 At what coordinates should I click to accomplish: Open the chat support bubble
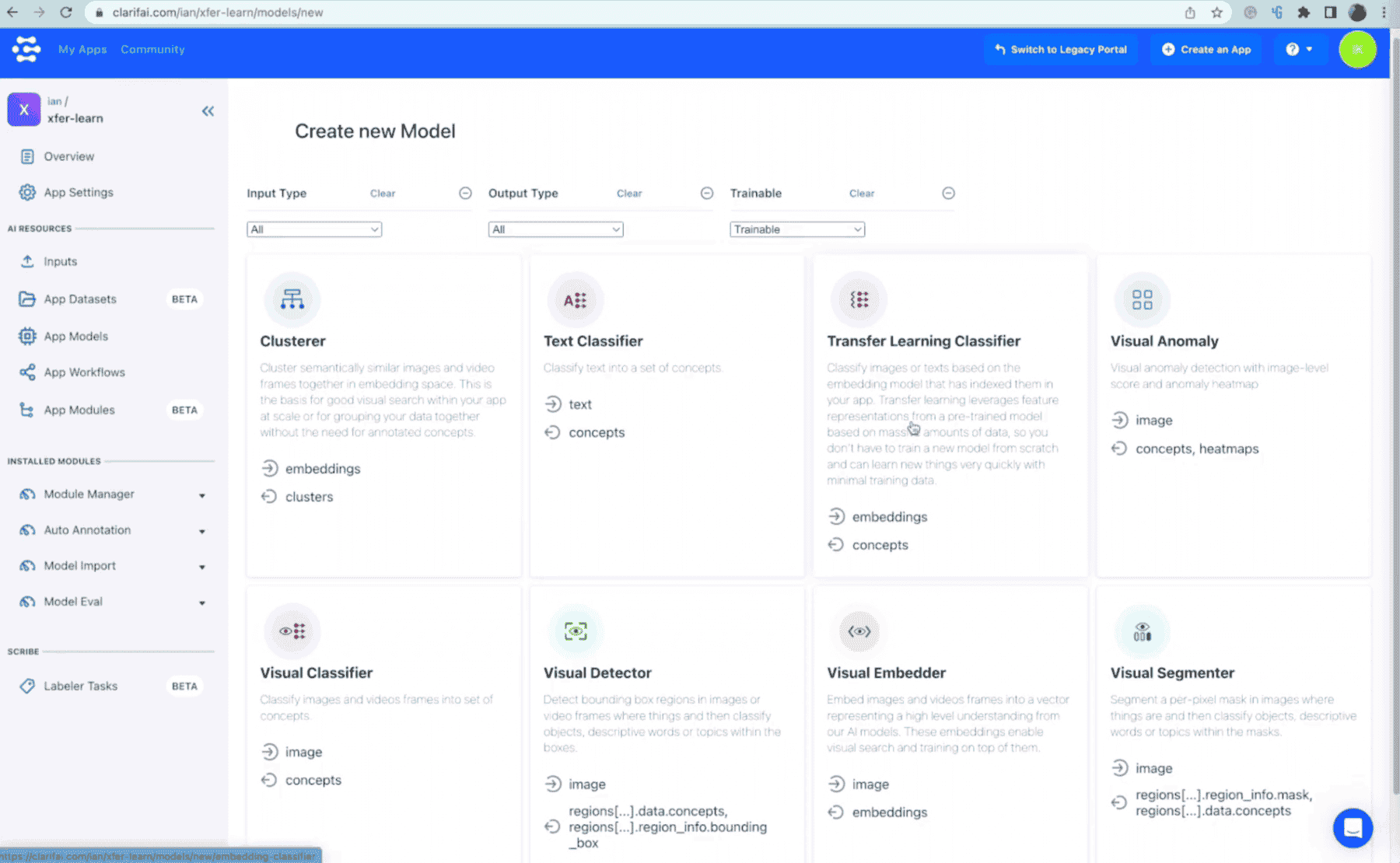1353,828
